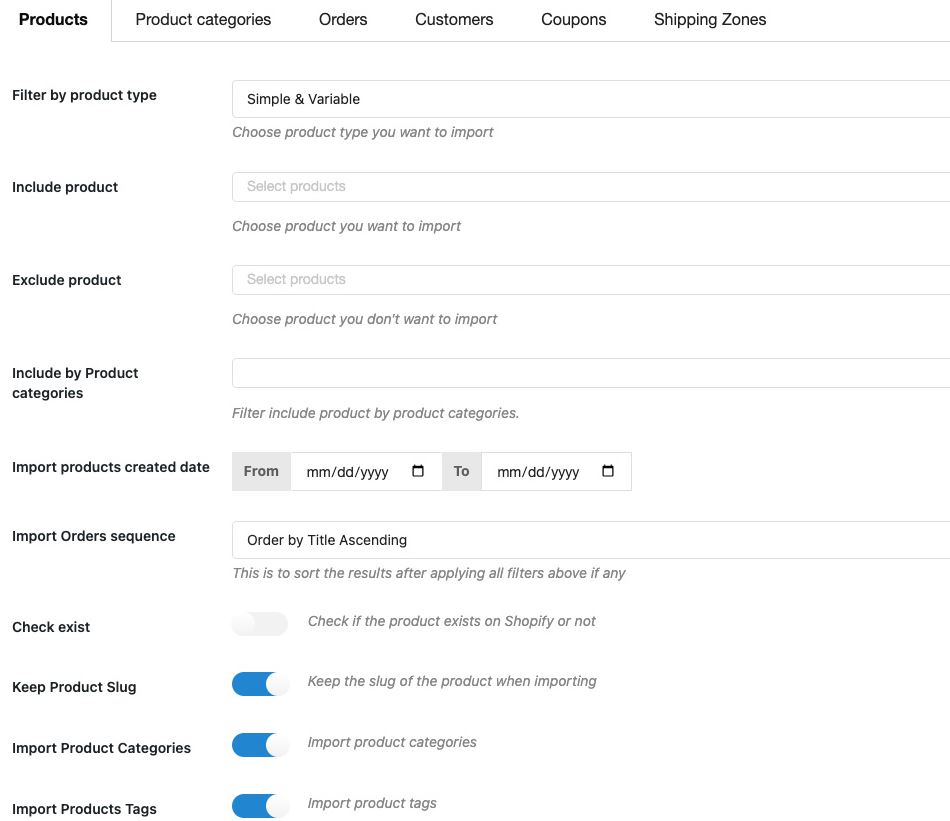This screenshot has width=950, height=821.
Task: Disable the Keep Product Slug toggle
Action: coord(260,684)
